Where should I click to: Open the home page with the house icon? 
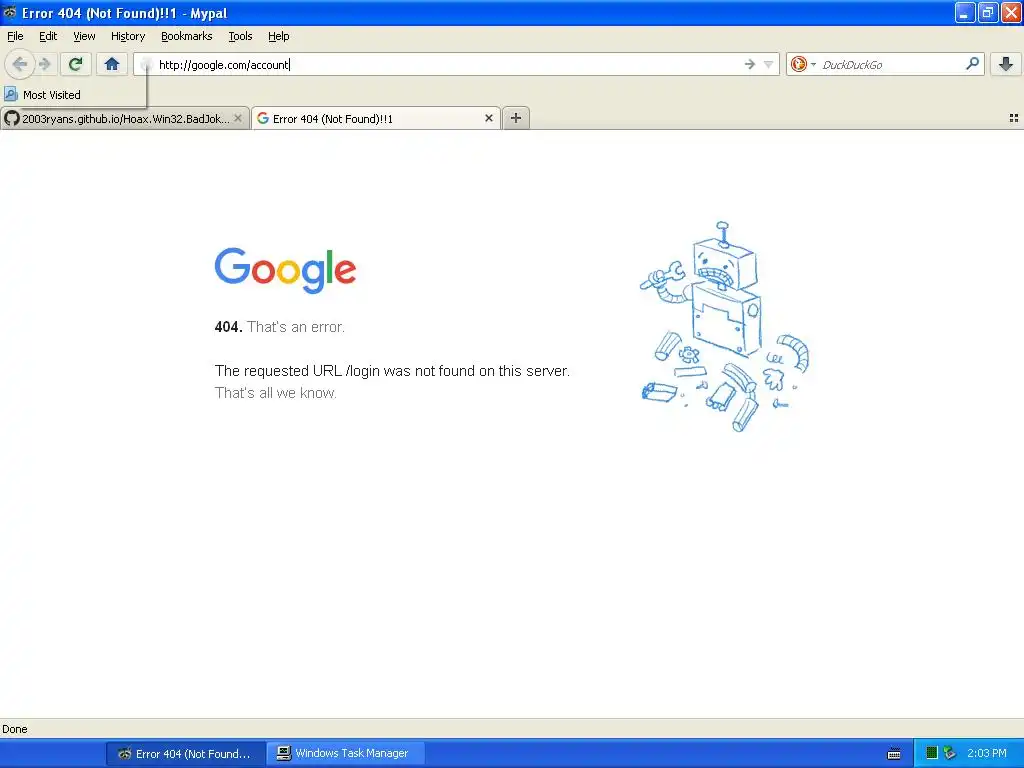tap(112, 64)
